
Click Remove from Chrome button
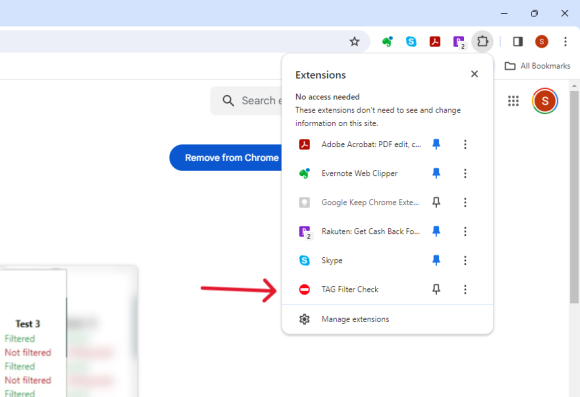[x=226, y=158]
